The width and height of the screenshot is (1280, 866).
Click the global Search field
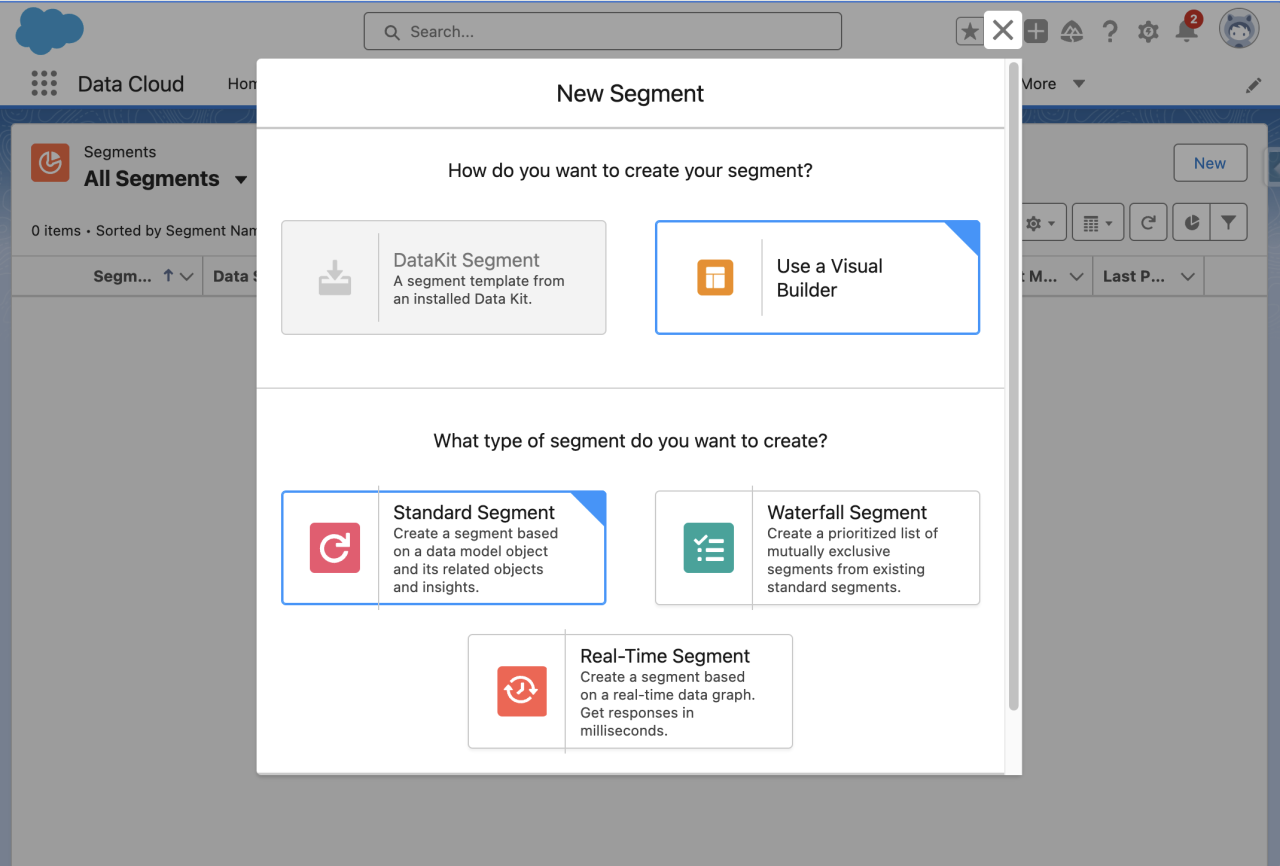pyautogui.click(x=603, y=31)
